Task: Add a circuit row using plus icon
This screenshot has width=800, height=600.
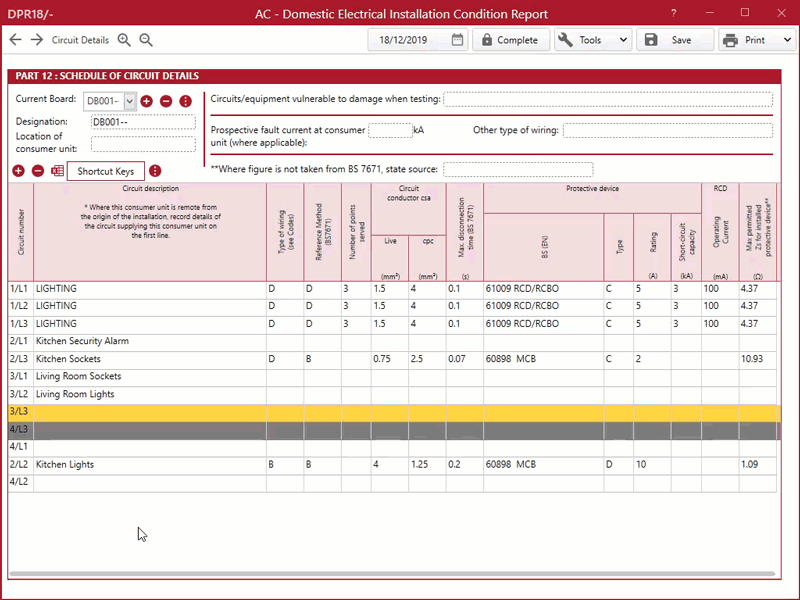Action: point(18,171)
